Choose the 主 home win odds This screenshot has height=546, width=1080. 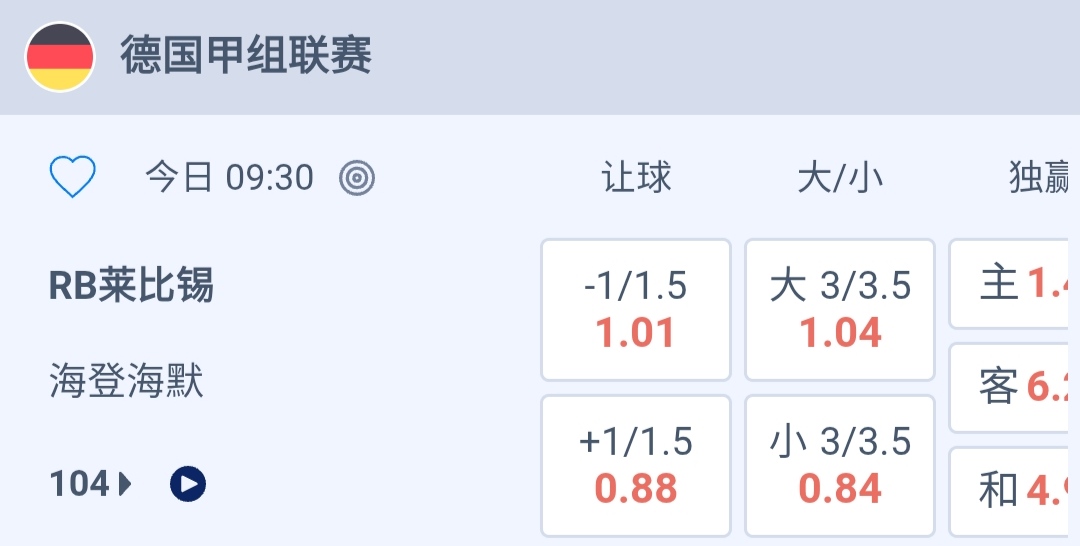coord(1014,284)
